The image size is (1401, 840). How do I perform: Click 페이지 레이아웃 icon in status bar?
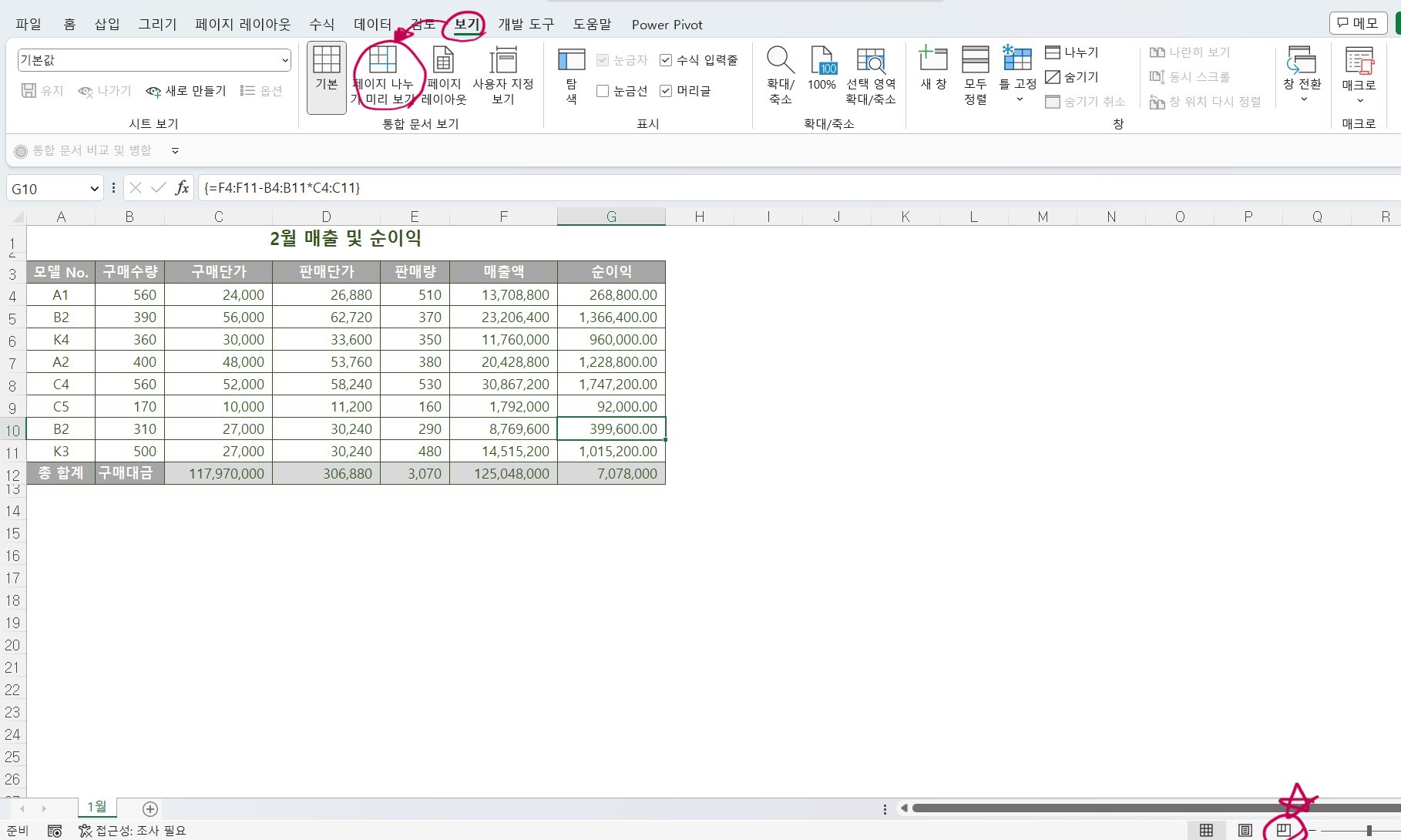point(1245,830)
